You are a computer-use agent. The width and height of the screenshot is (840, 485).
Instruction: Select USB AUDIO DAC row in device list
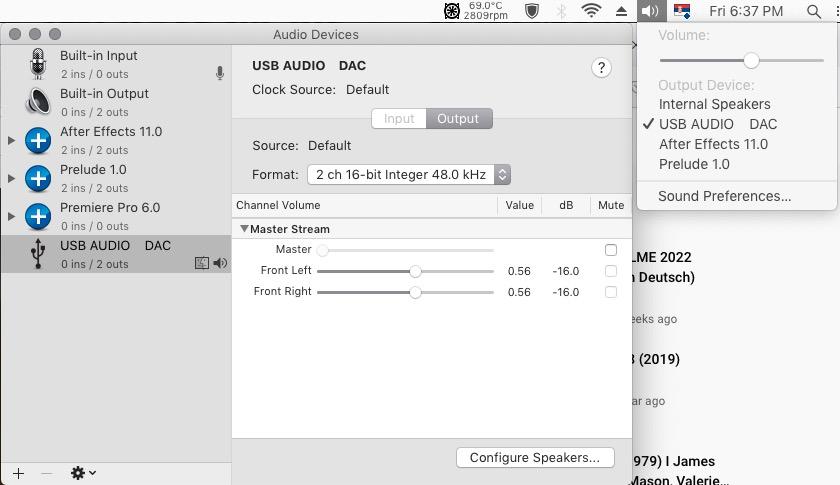point(116,254)
